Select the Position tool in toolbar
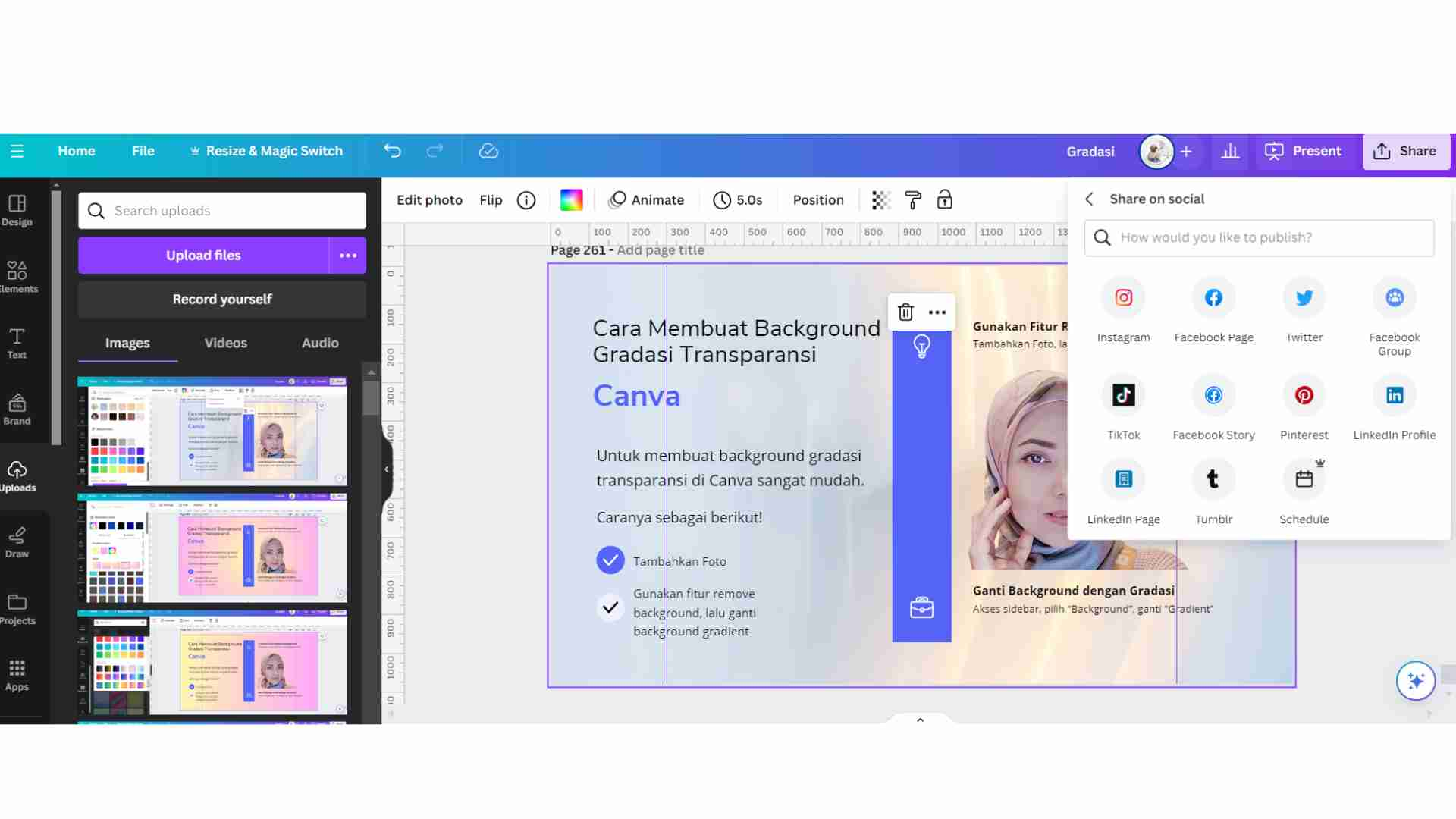Viewport: 1456px width, 819px height. (818, 200)
